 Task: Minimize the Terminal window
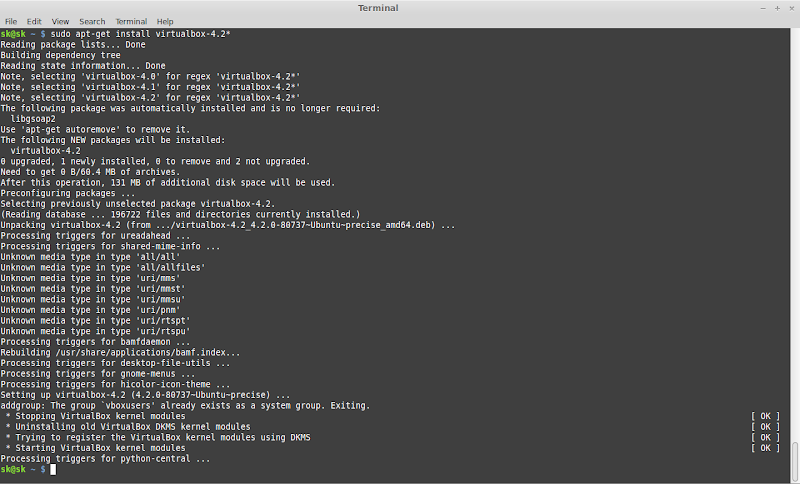coord(763,8)
